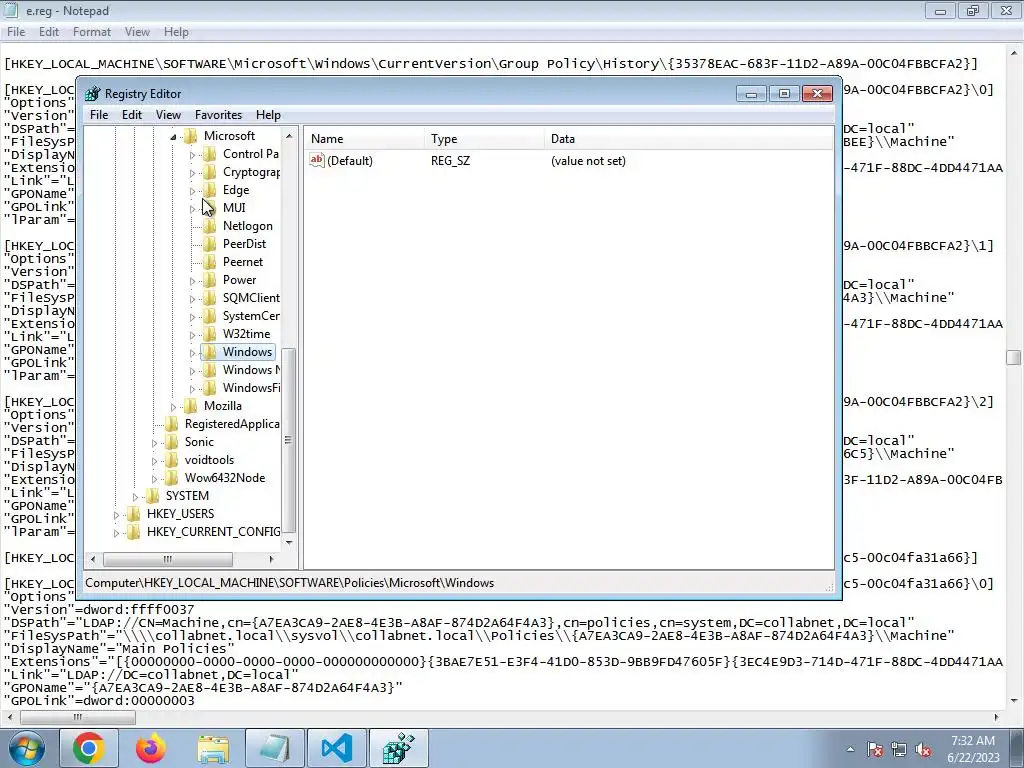Open Registry Editor File menu
This screenshot has width=1024, height=768.
click(99, 115)
